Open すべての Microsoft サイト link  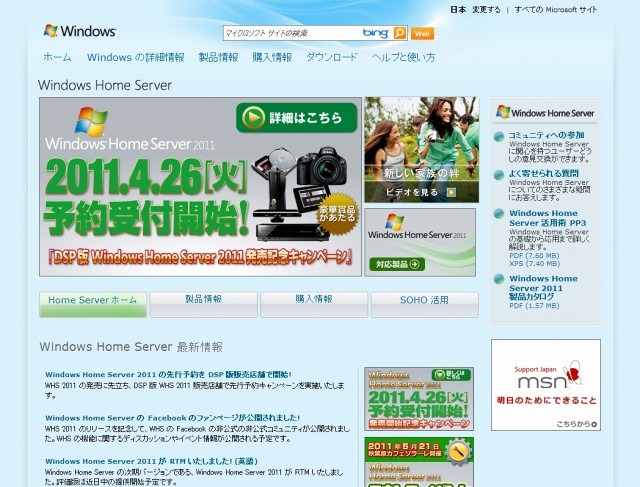(556, 10)
